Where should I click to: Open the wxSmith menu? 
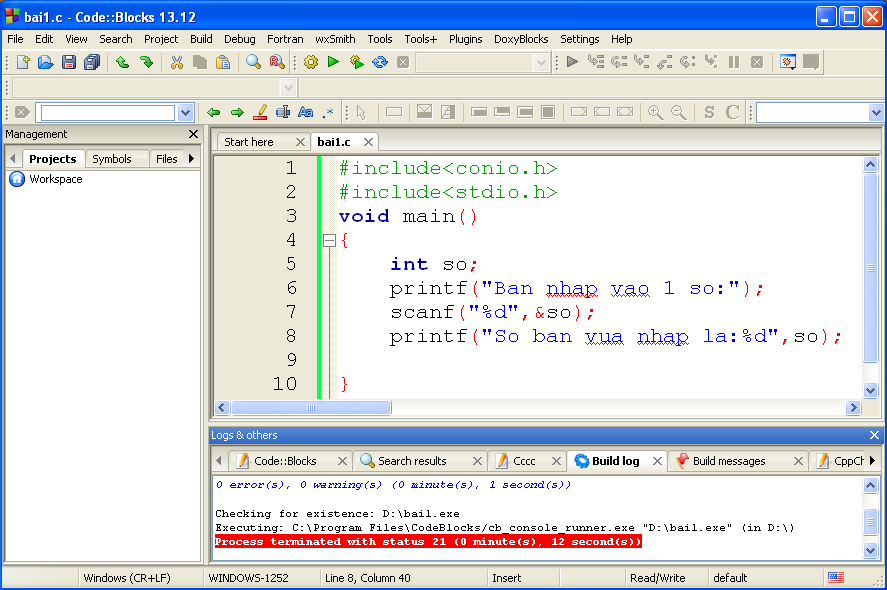pyautogui.click(x=335, y=39)
